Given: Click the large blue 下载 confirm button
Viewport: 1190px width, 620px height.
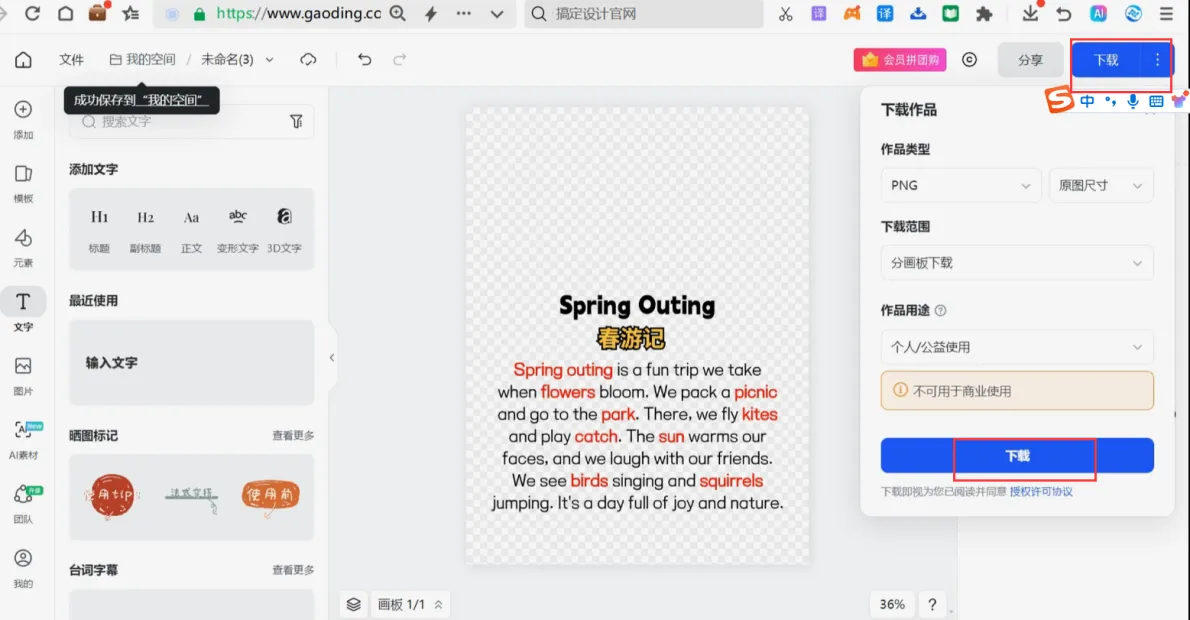Looking at the screenshot, I should pos(1017,455).
